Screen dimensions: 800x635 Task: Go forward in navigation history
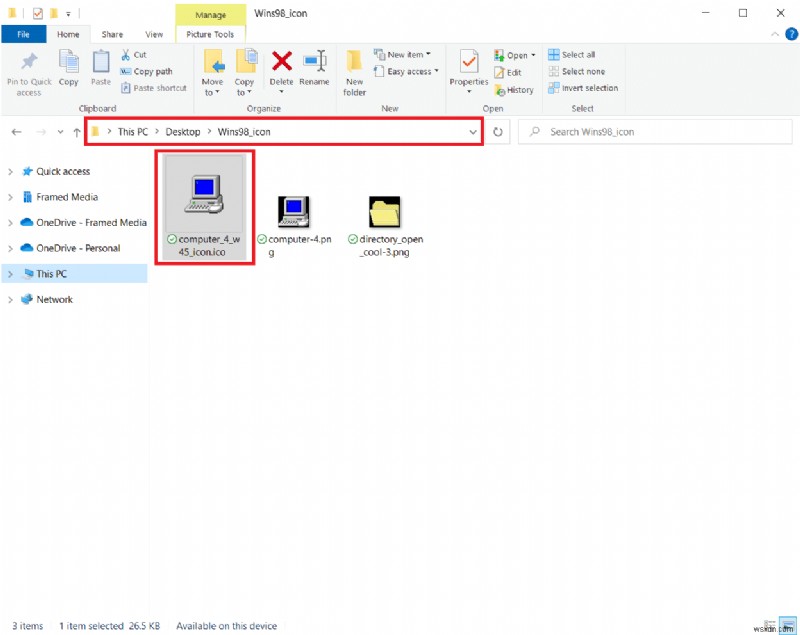41,132
